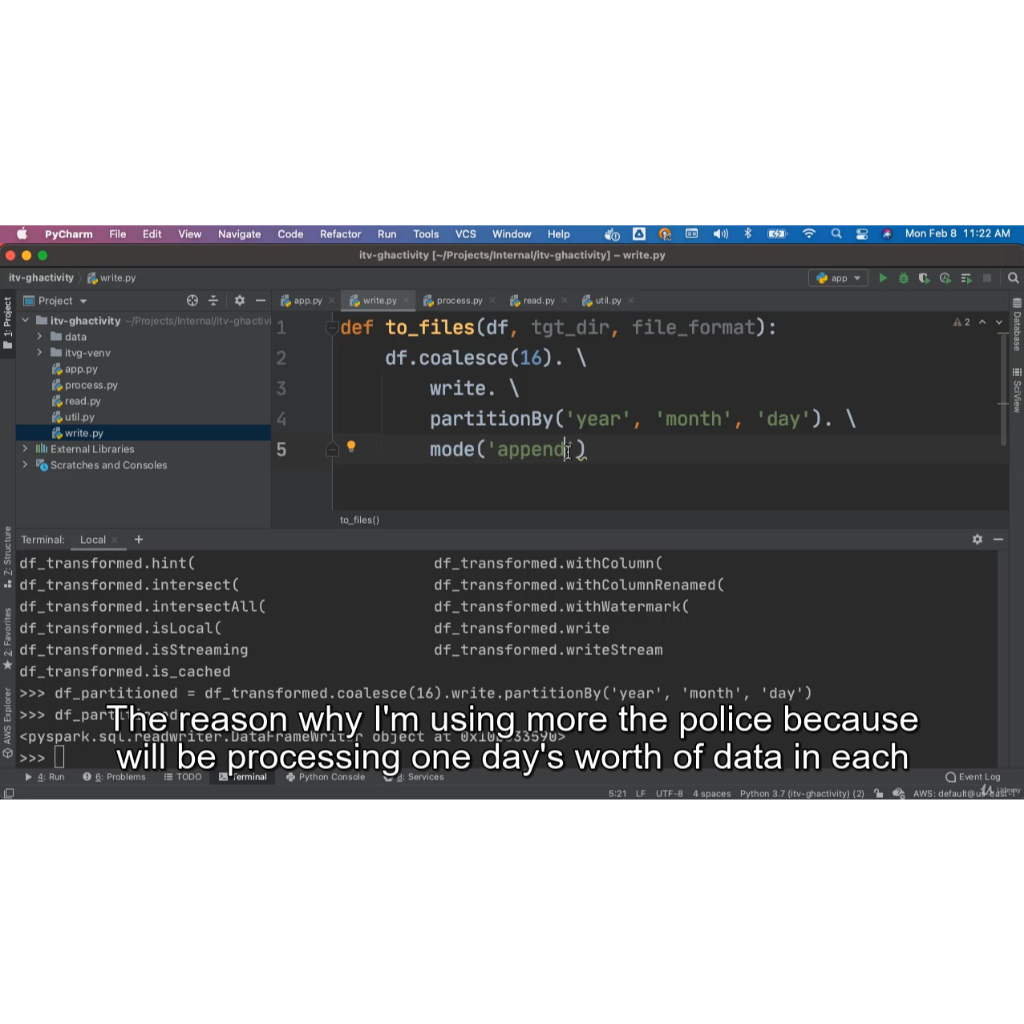Open the Refactor menu
The image size is (1024, 1024).
tap(340, 234)
